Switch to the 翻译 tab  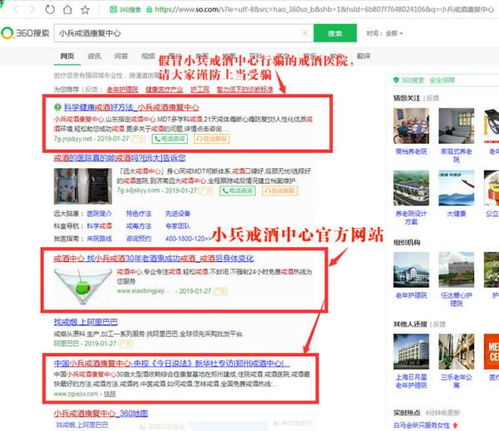(363, 56)
